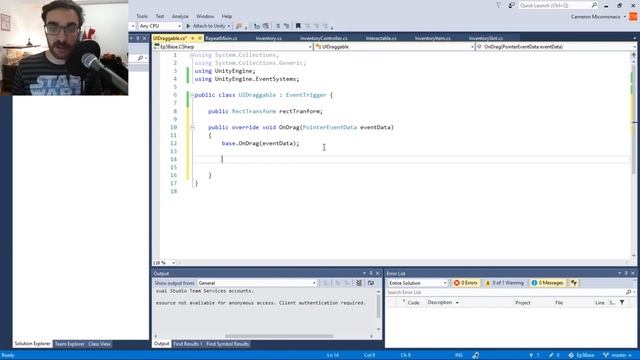This screenshot has width=640, height=360.
Task: Switch to the InventorySlot.cs tab
Action: [x=486, y=38]
